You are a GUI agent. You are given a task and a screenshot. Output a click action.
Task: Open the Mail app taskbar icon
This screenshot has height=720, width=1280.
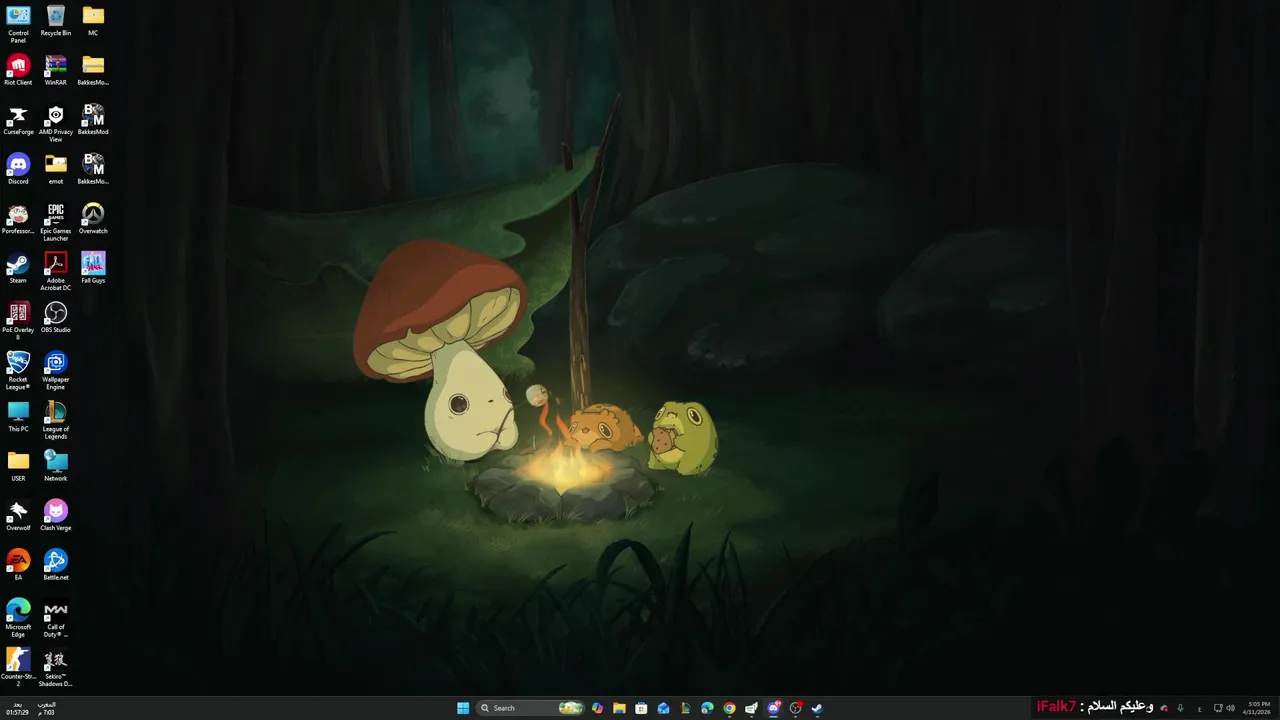[x=663, y=708]
